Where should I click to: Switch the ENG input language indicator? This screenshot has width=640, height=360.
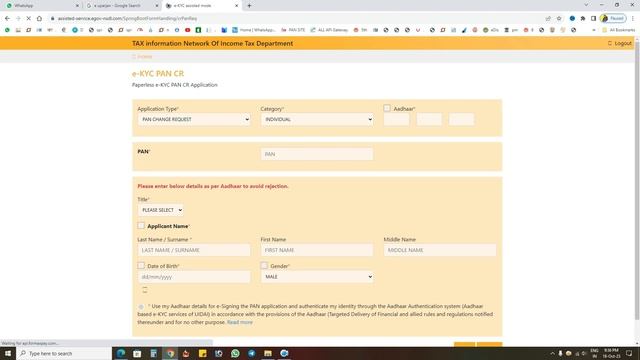click(594, 353)
